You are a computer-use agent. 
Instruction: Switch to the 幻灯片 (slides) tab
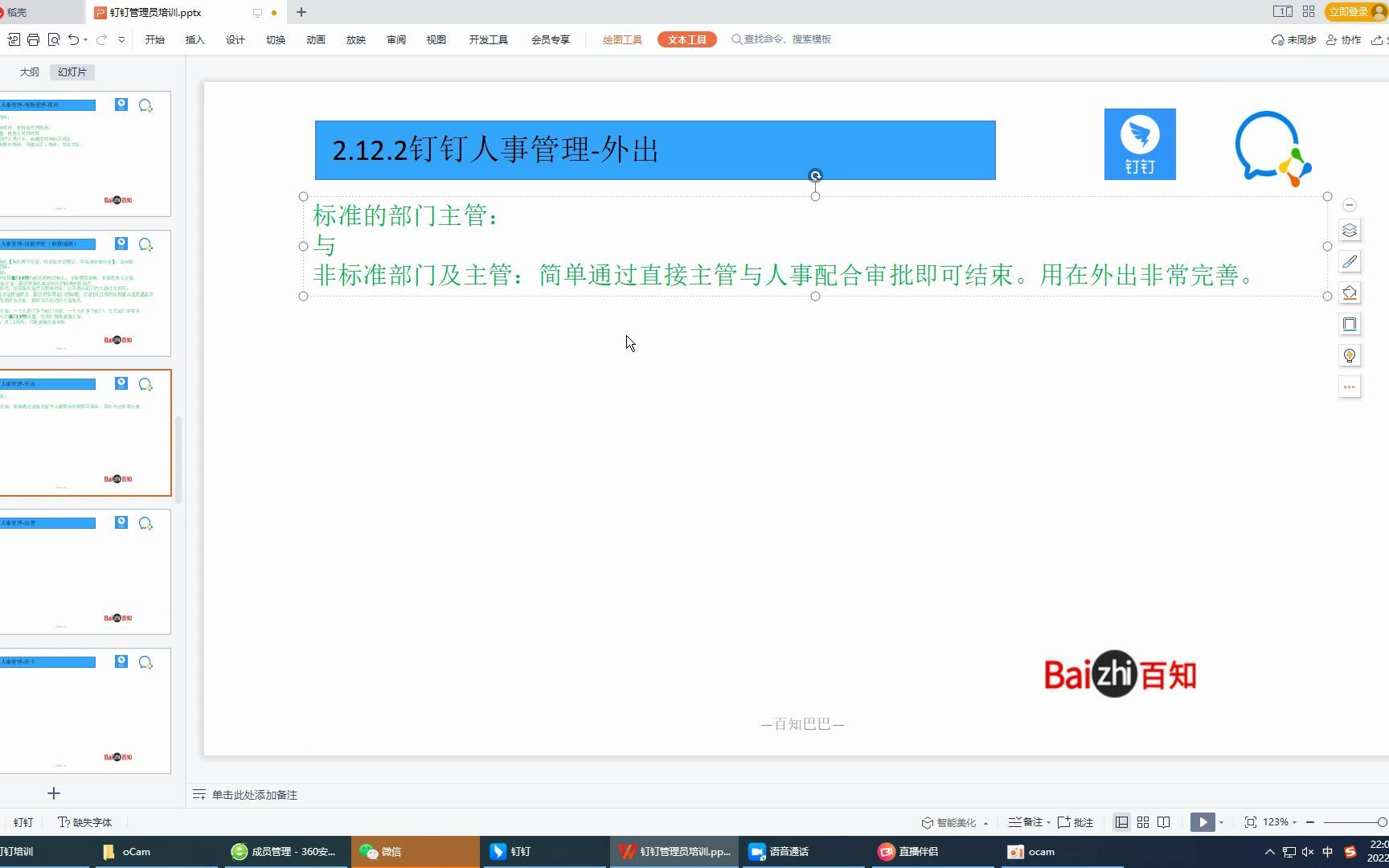point(72,72)
